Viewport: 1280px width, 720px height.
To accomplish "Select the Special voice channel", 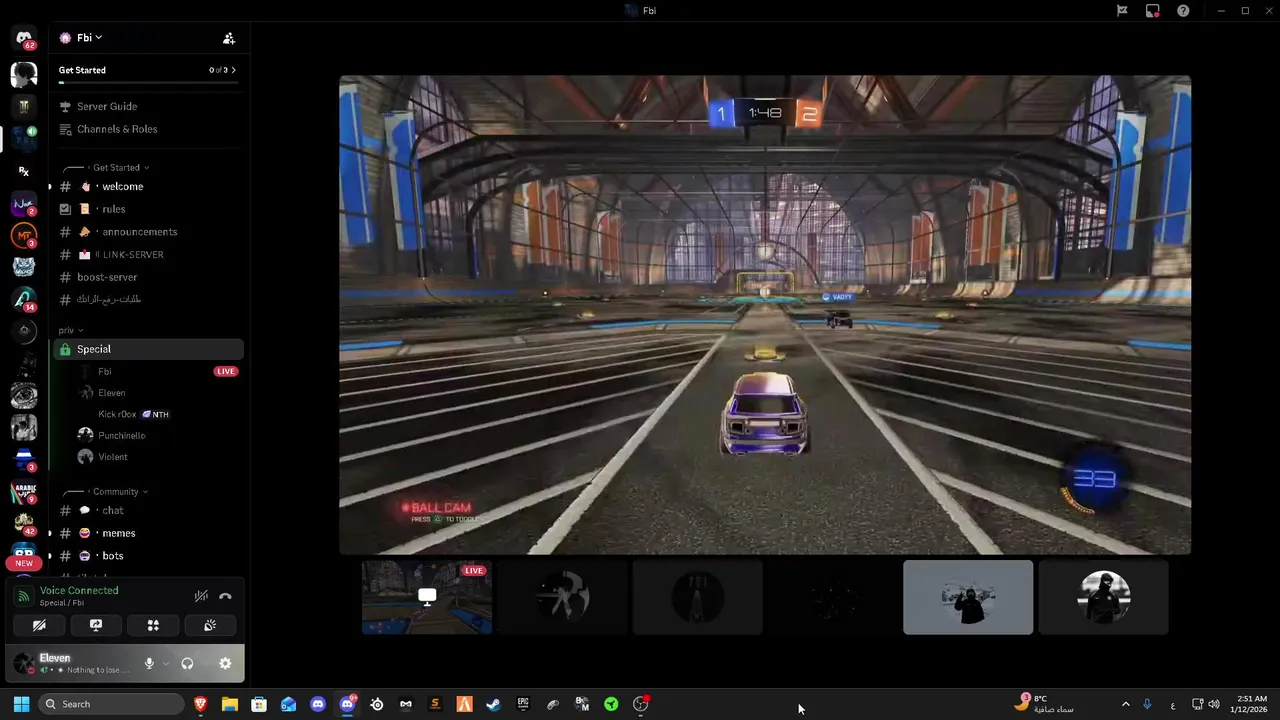I will coord(148,349).
